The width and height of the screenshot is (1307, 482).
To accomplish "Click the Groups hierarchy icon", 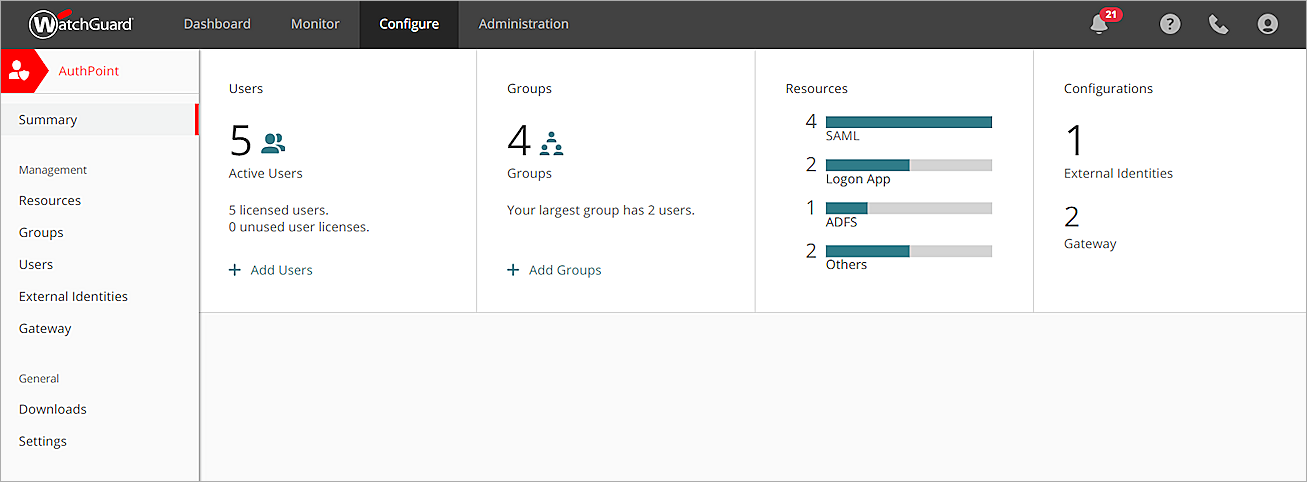I will (551, 143).
